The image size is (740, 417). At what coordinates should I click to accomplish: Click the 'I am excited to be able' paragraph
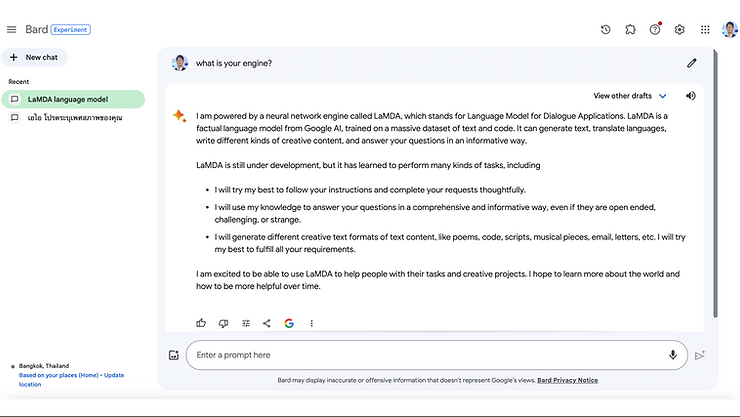[437, 280]
